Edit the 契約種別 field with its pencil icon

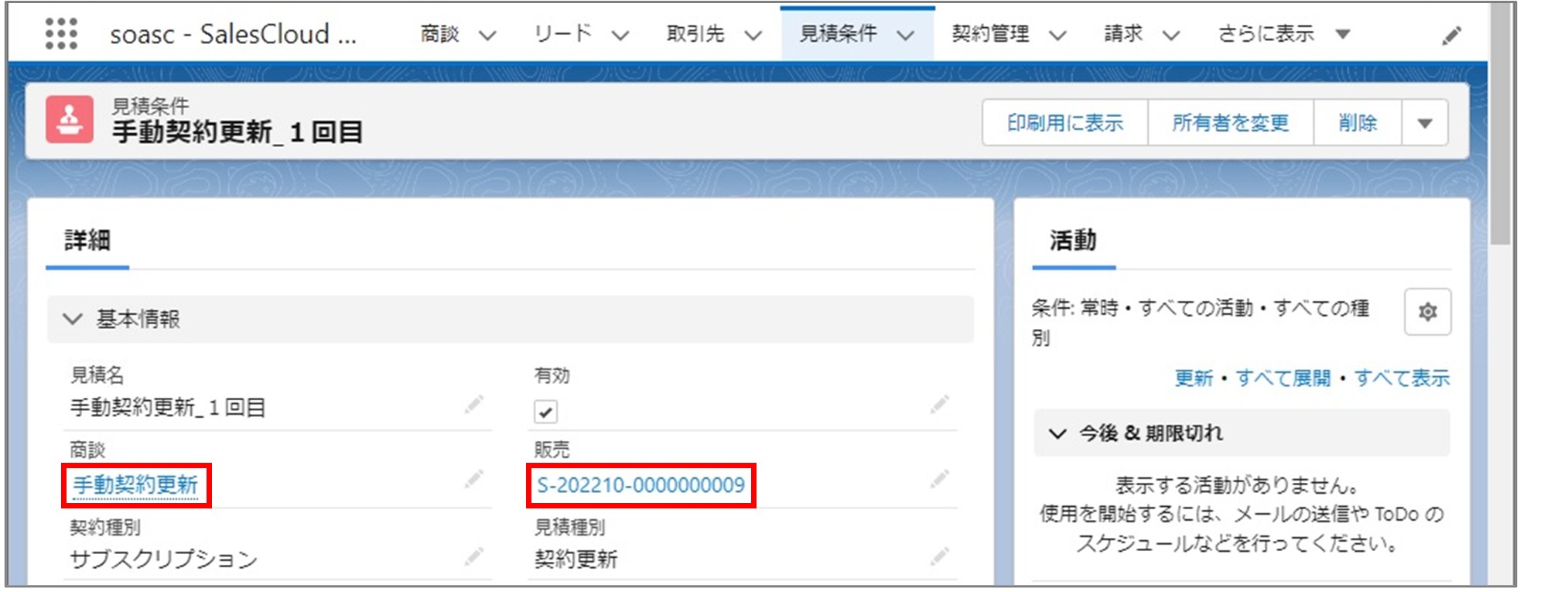[x=473, y=556]
